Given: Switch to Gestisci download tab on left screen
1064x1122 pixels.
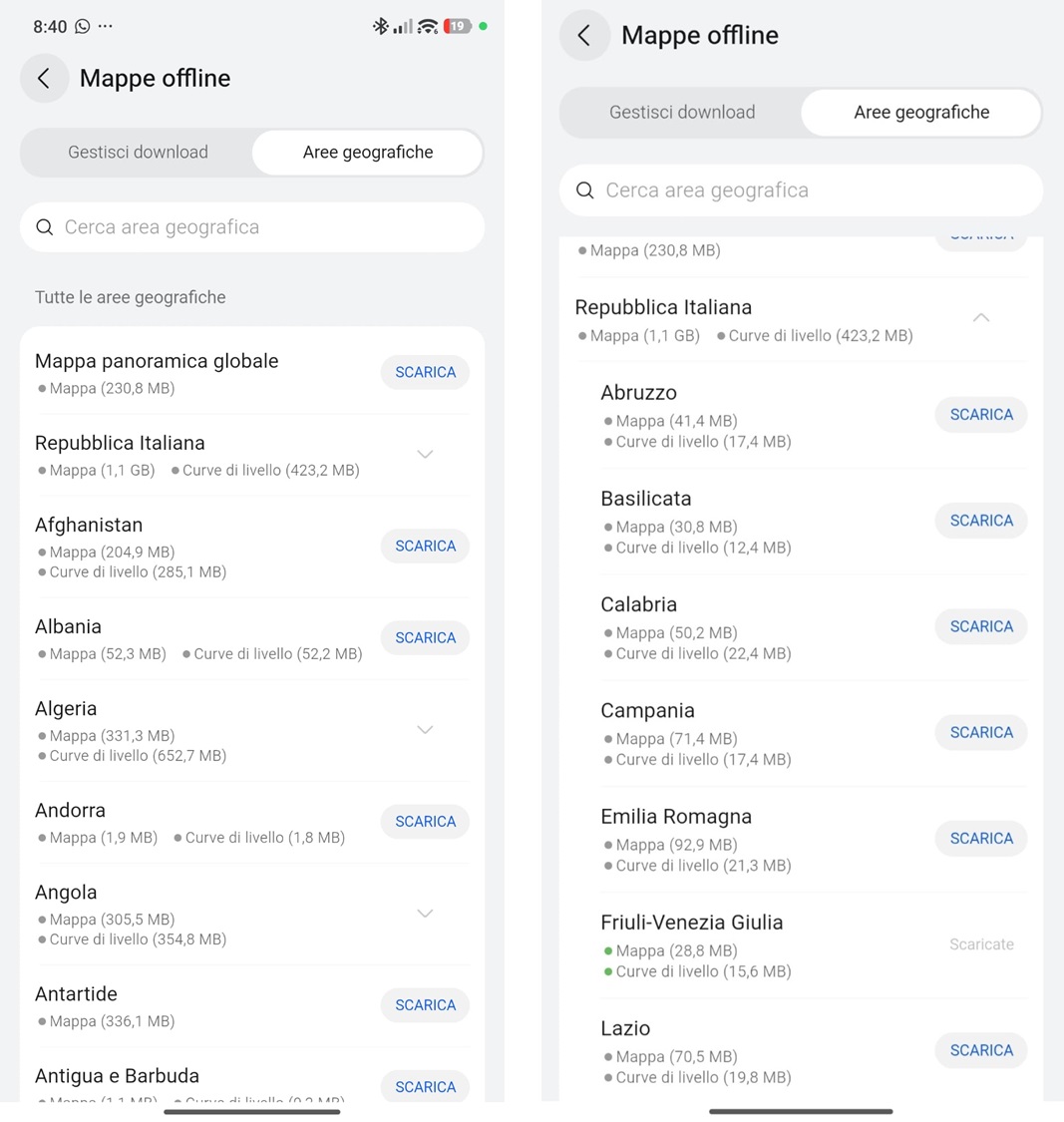Looking at the screenshot, I should point(138,153).
